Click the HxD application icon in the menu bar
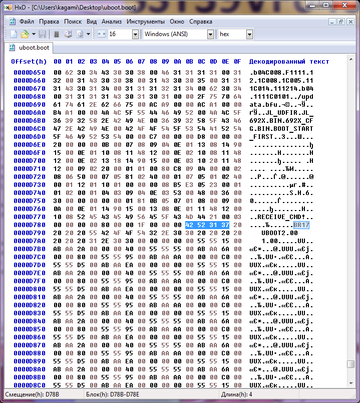360x403 pixels. pyautogui.click(x=13, y=22)
